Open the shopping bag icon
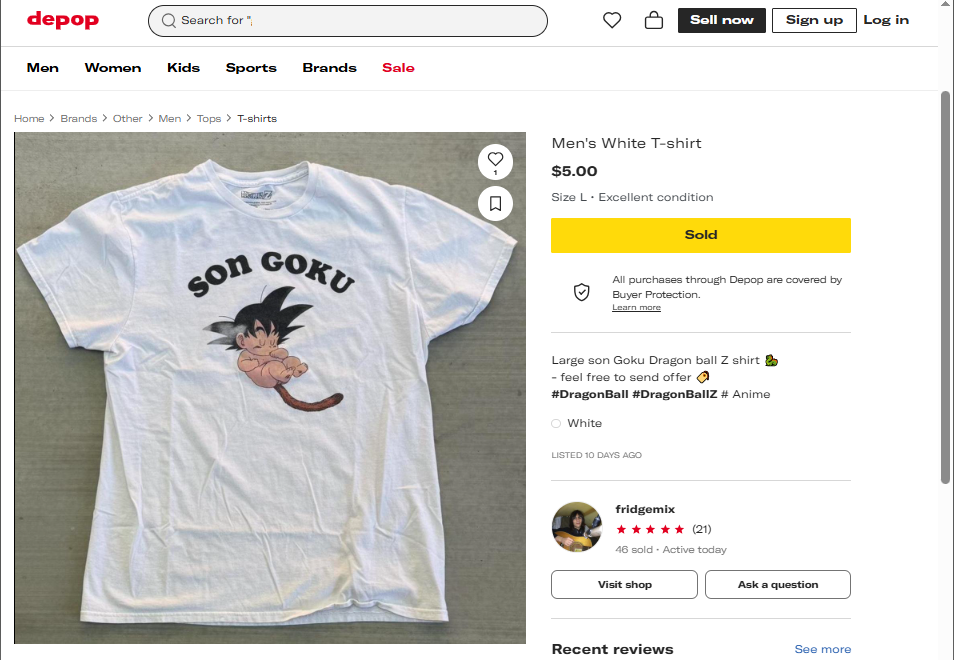 [654, 20]
